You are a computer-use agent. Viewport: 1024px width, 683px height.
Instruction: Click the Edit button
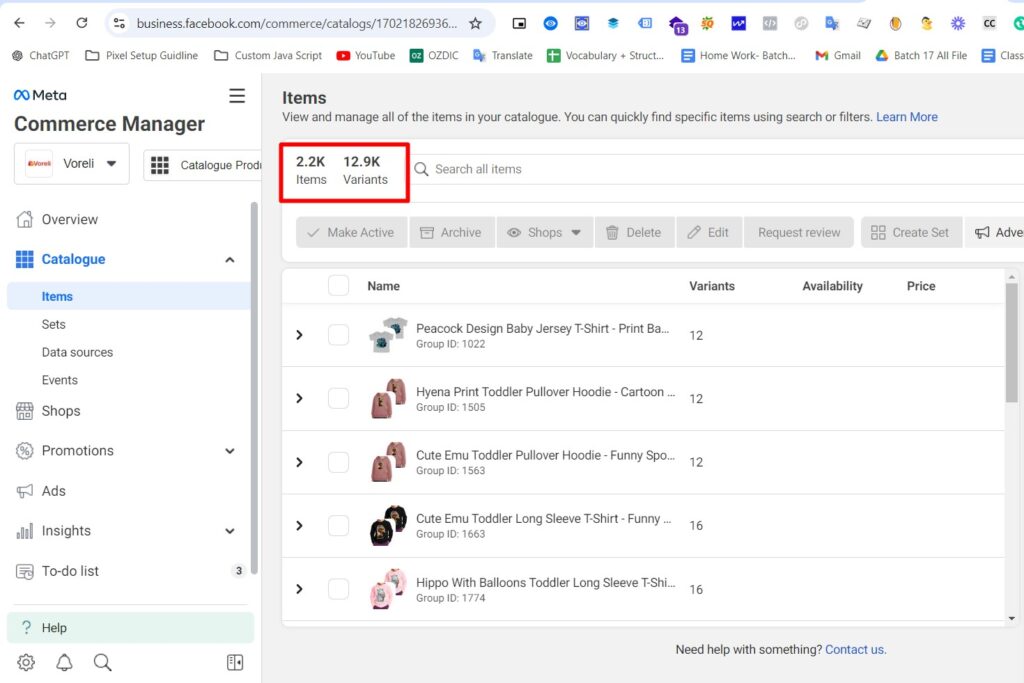tap(709, 232)
